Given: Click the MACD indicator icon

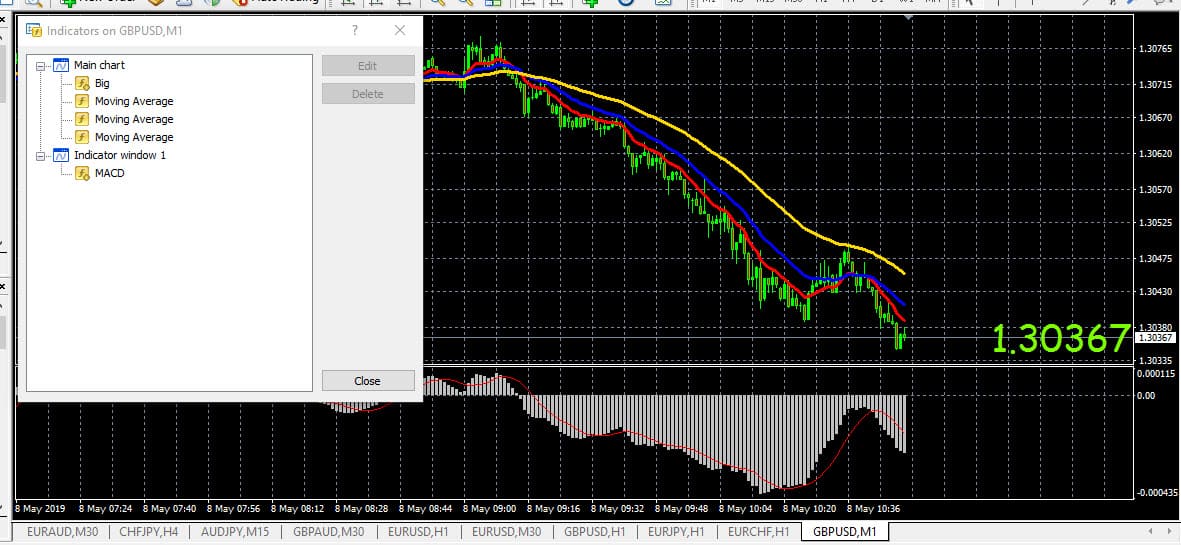Looking at the screenshot, I should click(x=83, y=173).
